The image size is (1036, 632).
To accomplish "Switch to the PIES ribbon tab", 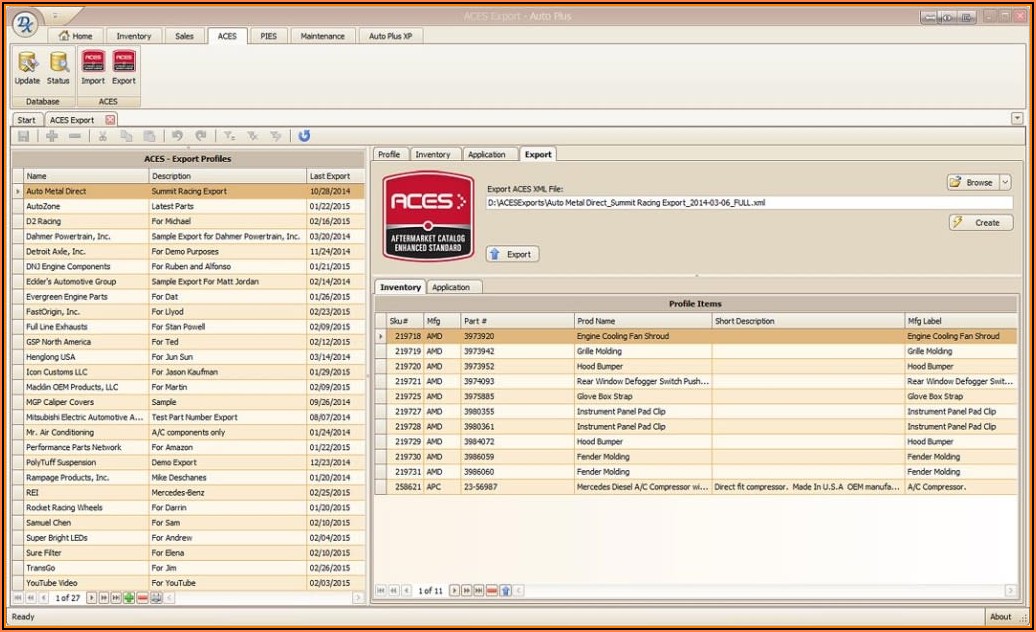I will tap(268, 36).
